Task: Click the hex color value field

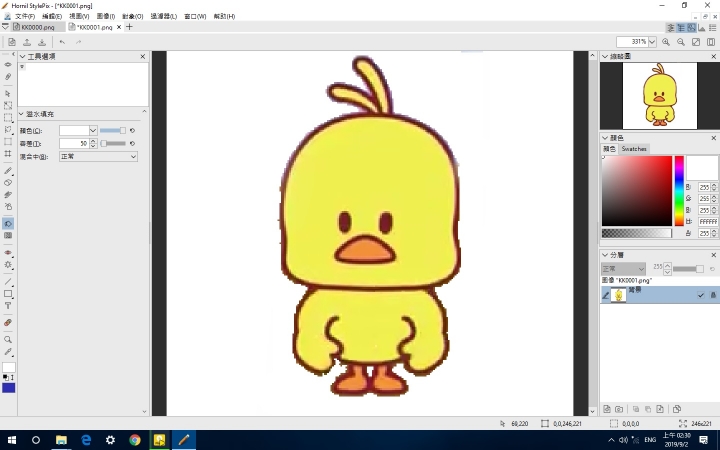Action: (x=708, y=222)
